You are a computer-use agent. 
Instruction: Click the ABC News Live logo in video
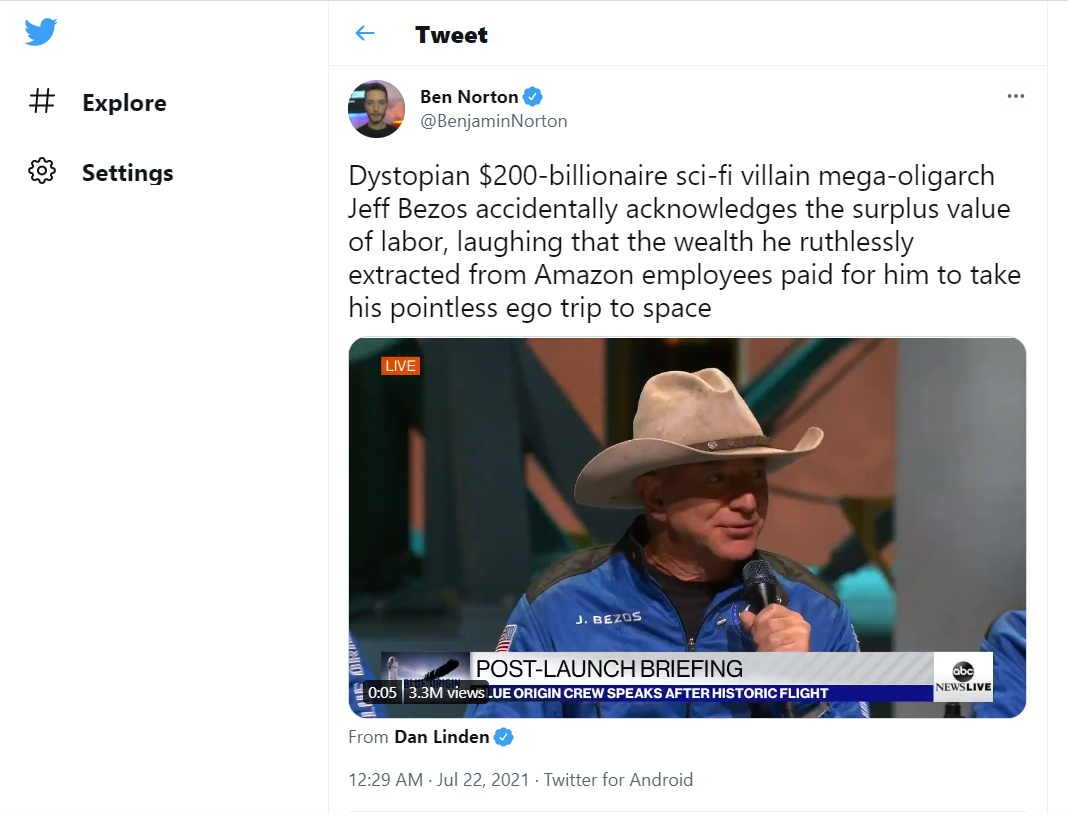coord(963,677)
